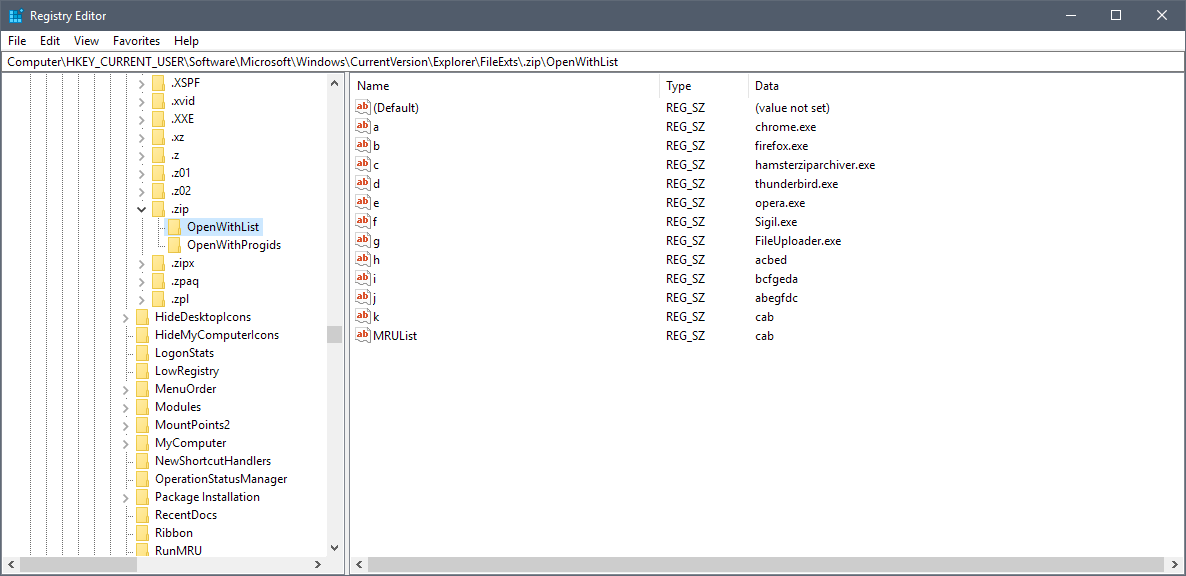Click the 'abegfdc' data cell

pos(776,298)
